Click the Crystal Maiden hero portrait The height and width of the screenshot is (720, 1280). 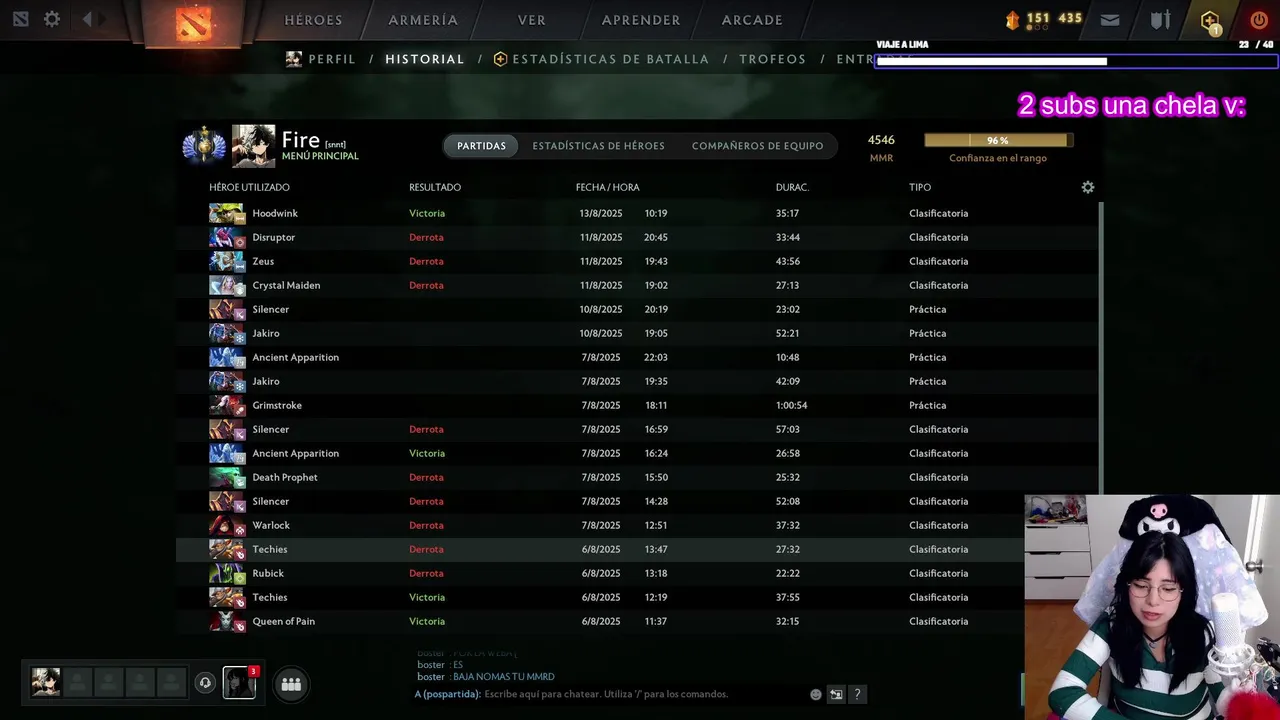(226, 285)
